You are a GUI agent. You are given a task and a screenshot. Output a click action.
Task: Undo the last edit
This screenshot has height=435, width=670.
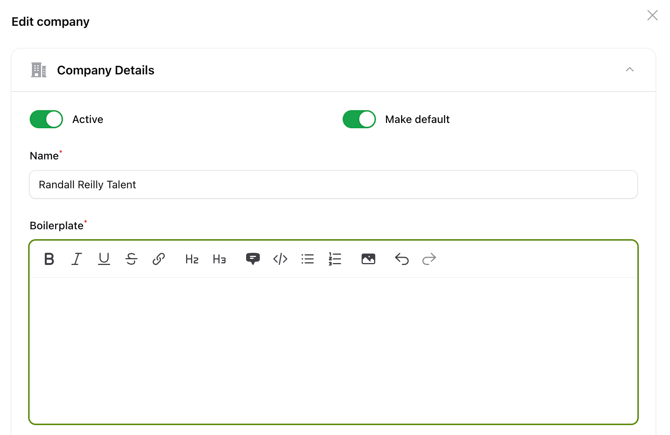(x=402, y=259)
